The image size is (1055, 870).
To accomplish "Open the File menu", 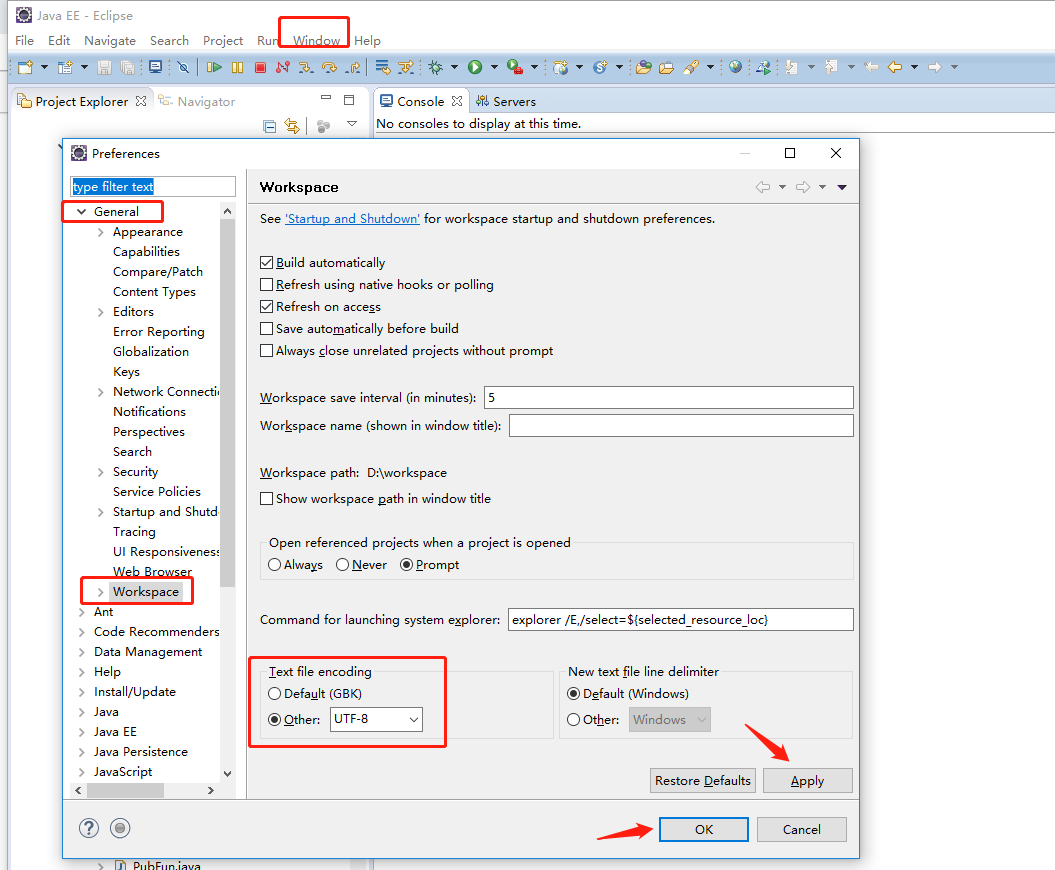I will pos(24,40).
